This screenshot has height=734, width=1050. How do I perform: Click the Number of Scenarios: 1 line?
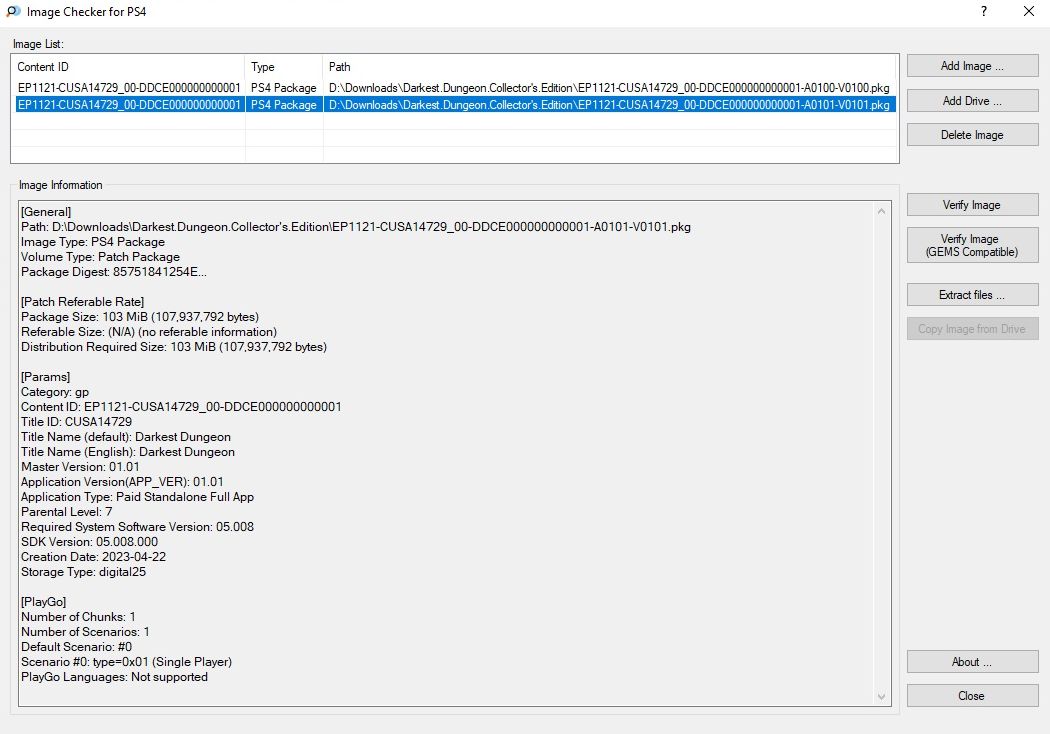tap(86, 632)
